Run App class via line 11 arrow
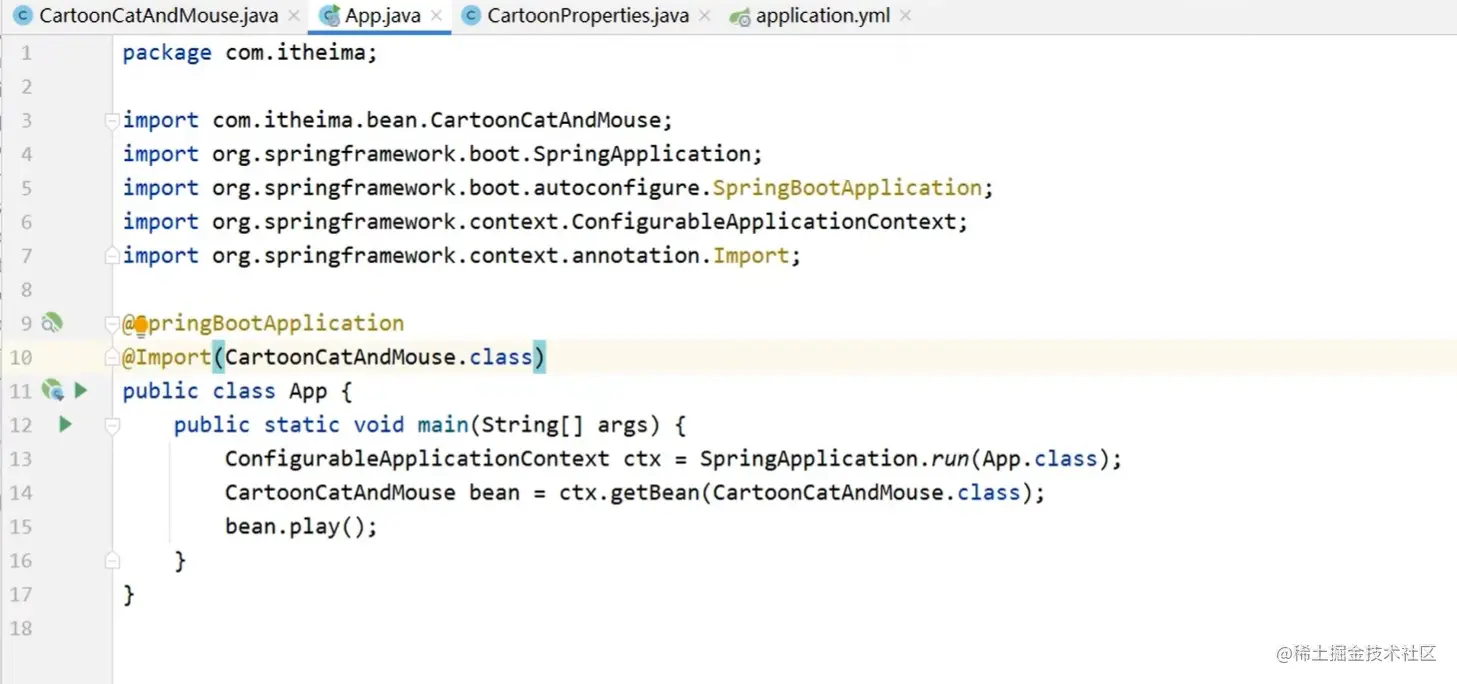The image size is (1457, 684). click(x=81, y=391)
